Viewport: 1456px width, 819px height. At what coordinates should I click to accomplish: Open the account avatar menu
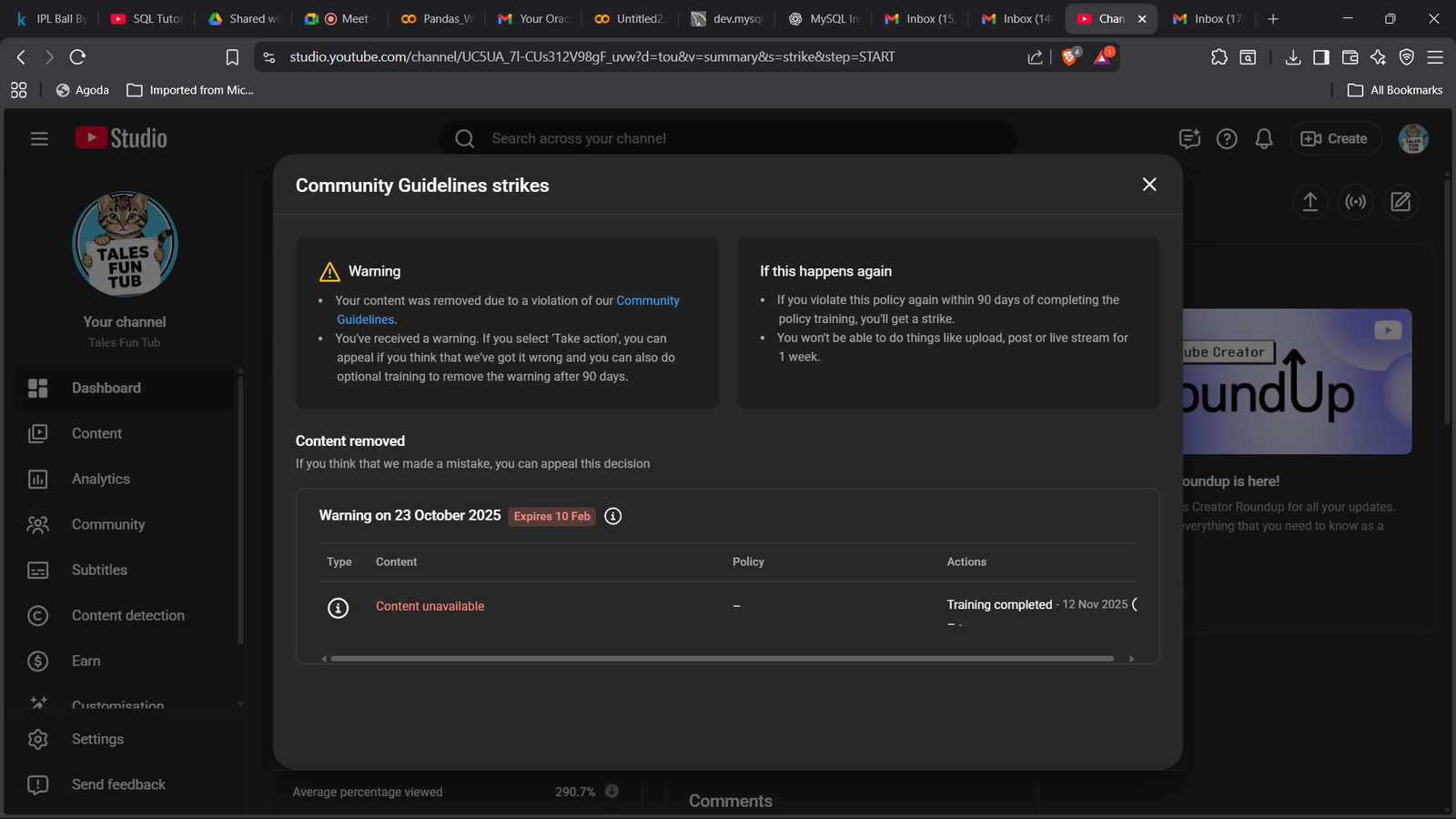(1413, 138)
